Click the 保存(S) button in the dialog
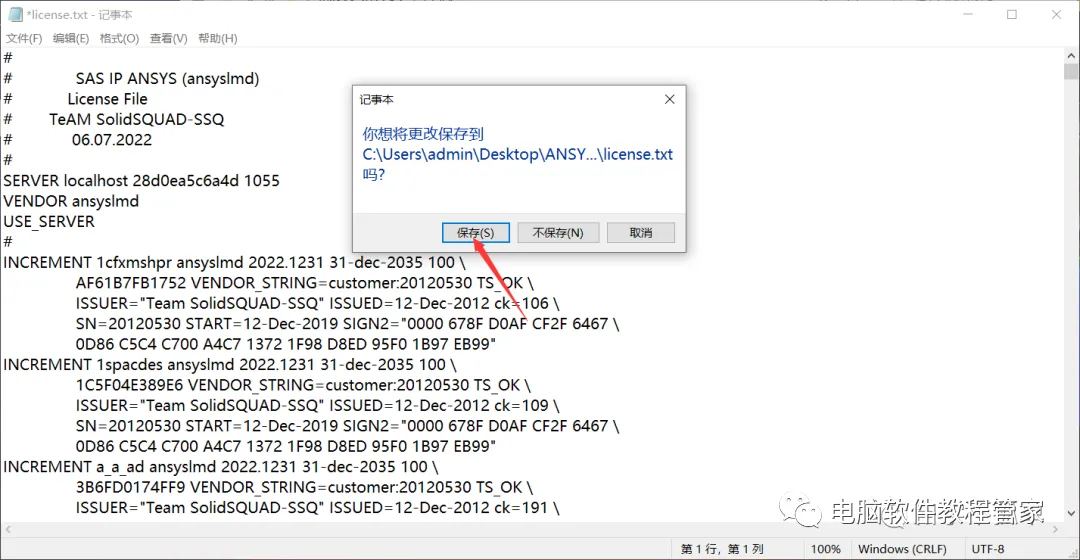 pos(475,233)
